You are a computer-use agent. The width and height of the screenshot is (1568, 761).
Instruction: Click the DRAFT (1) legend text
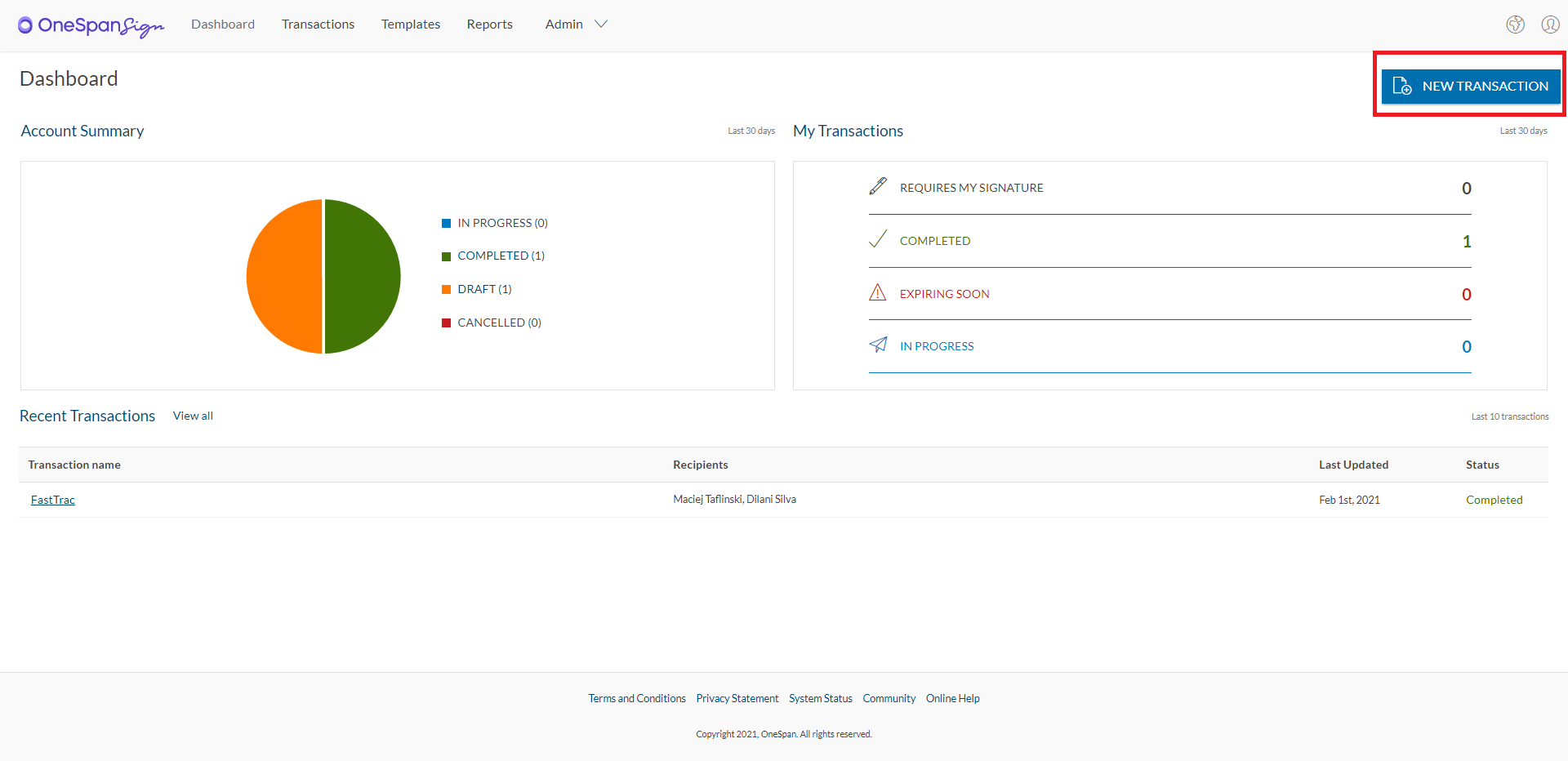(x=485, y=289)
